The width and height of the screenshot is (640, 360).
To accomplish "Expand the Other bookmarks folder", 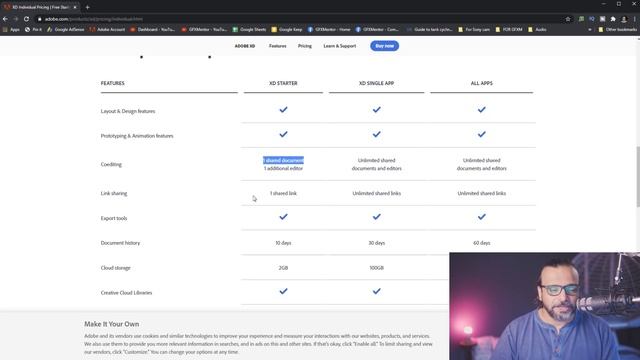I will (x=617, y=29).
